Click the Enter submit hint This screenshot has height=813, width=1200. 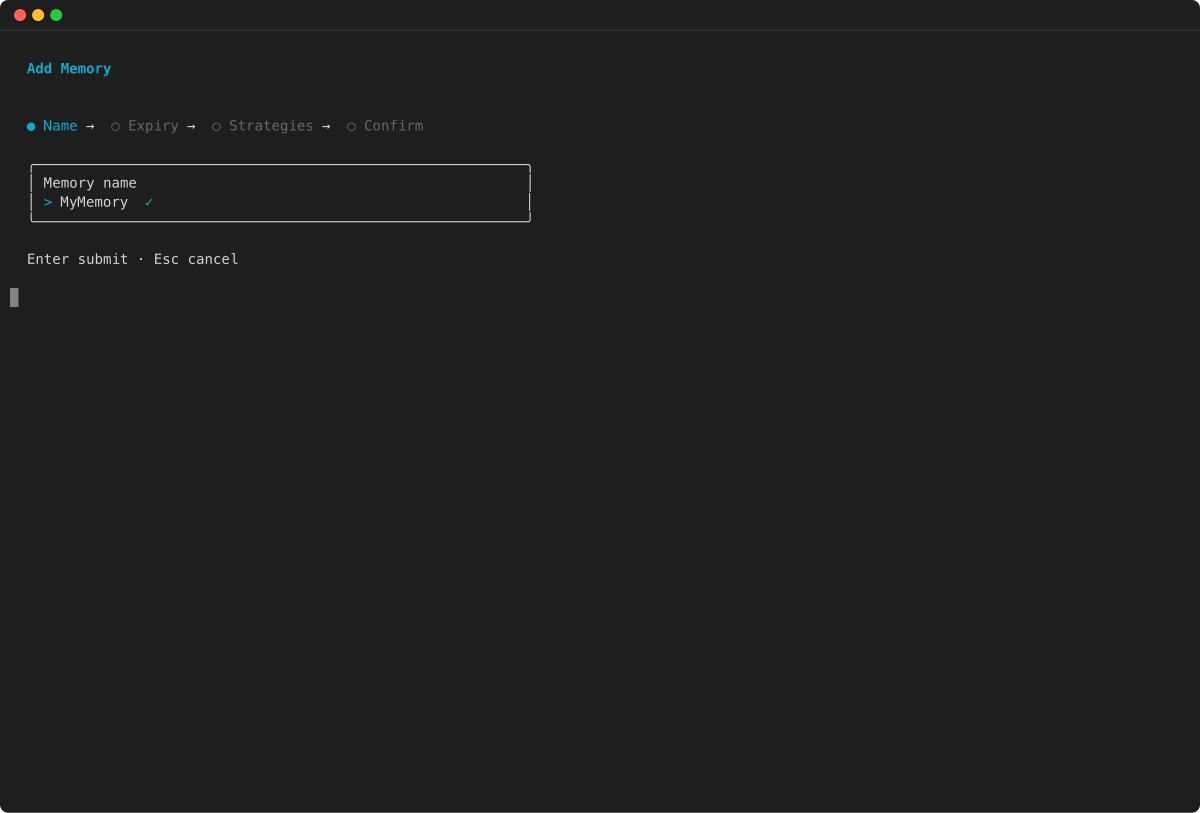77,258
